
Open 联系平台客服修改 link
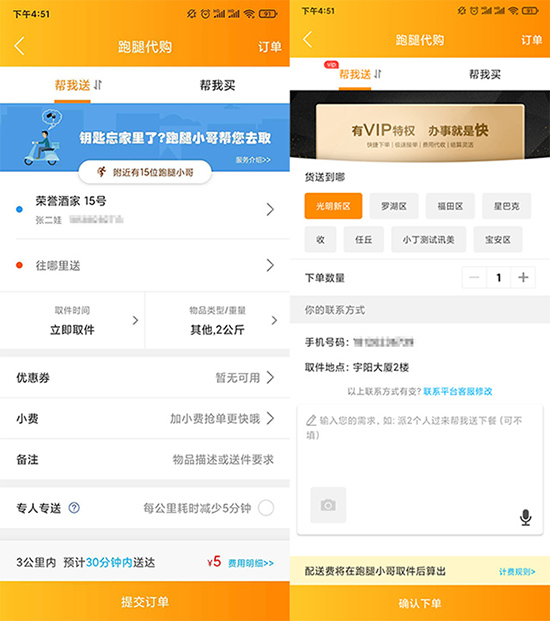tap(458, 391)
